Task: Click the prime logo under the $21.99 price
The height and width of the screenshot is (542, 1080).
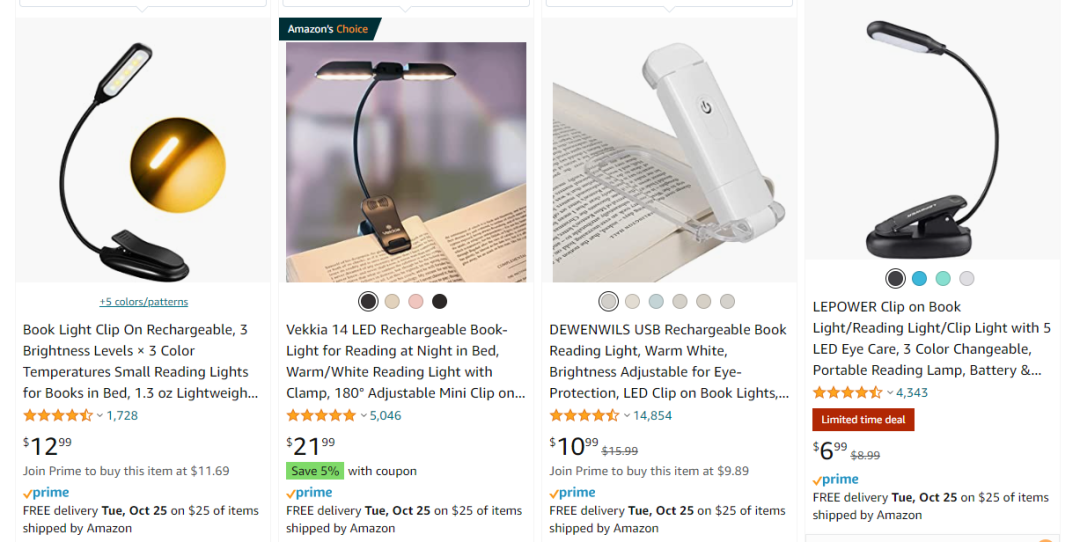Action: click(309, 493)
